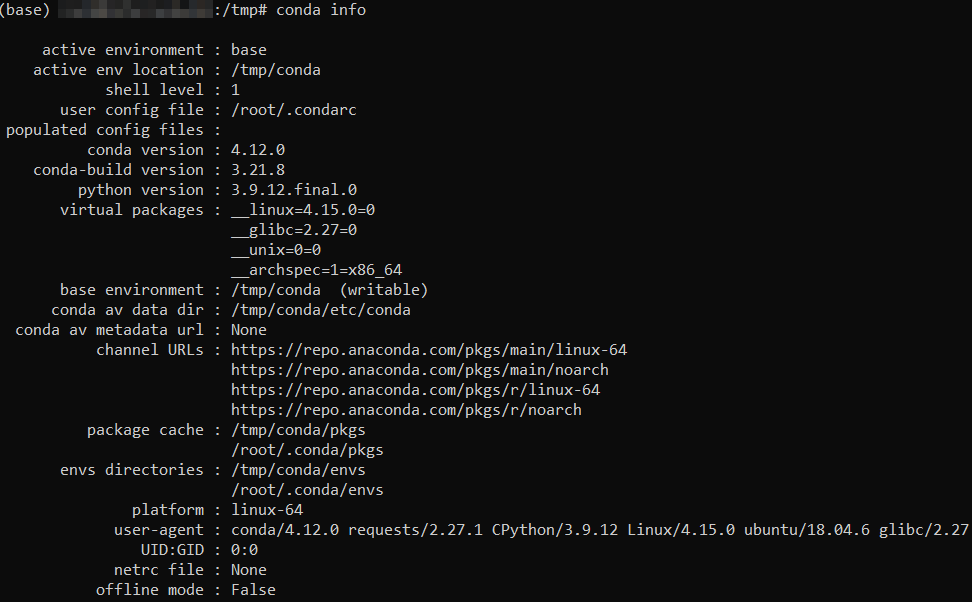Screen dimensions: 972x602
Task: Click the __linux=4.15.0=0 virtual package
Action: 303,210
